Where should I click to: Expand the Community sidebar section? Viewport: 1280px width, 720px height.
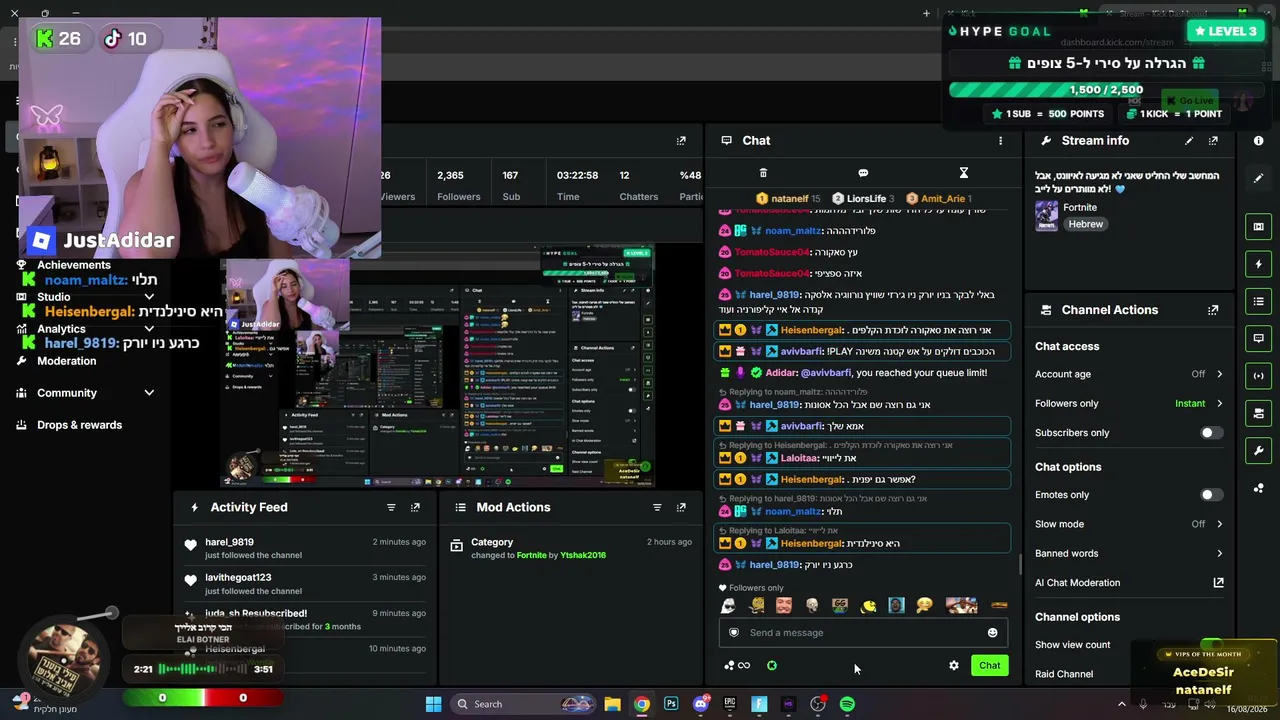pos(149,393)
